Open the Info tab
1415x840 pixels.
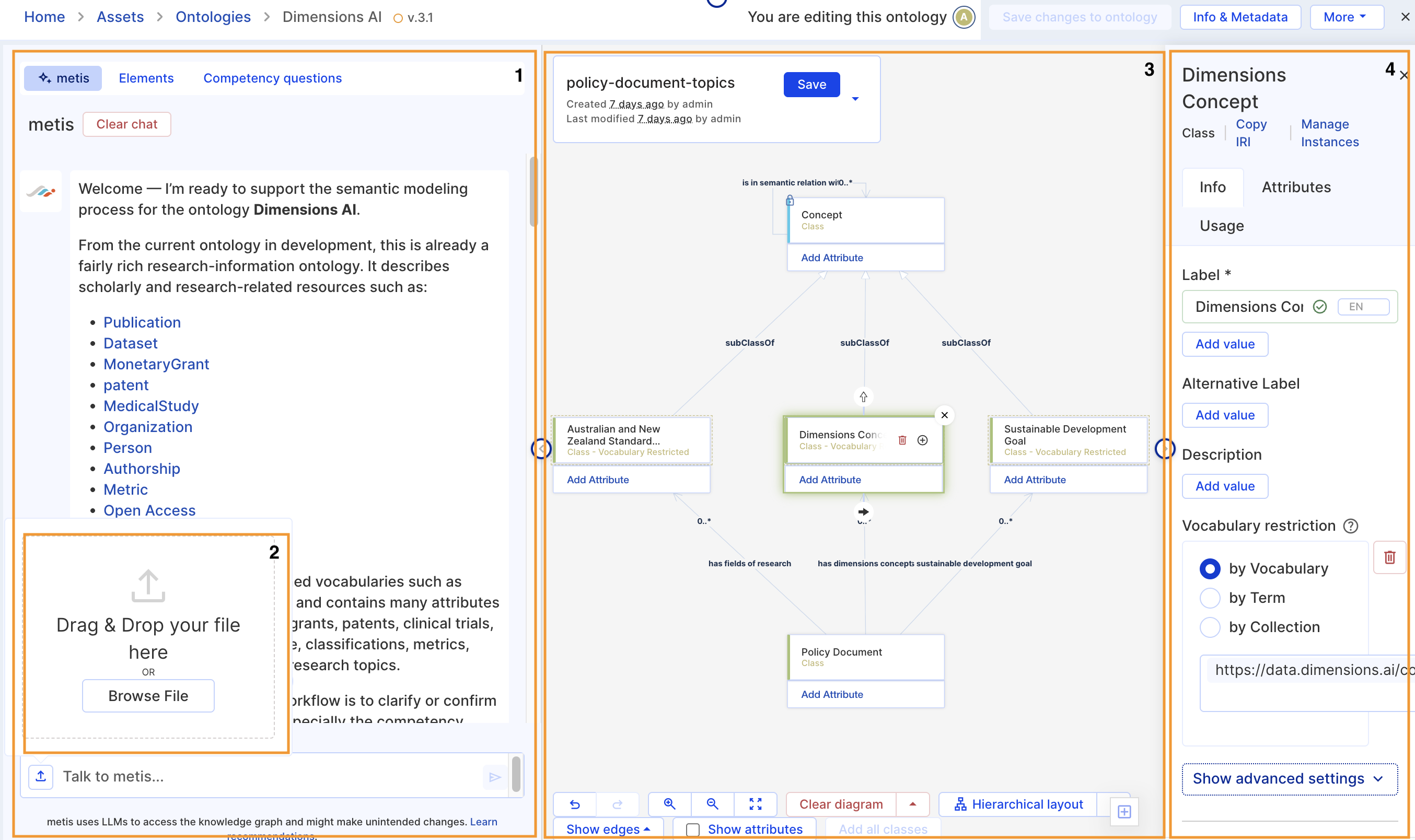coord(1212,188)
